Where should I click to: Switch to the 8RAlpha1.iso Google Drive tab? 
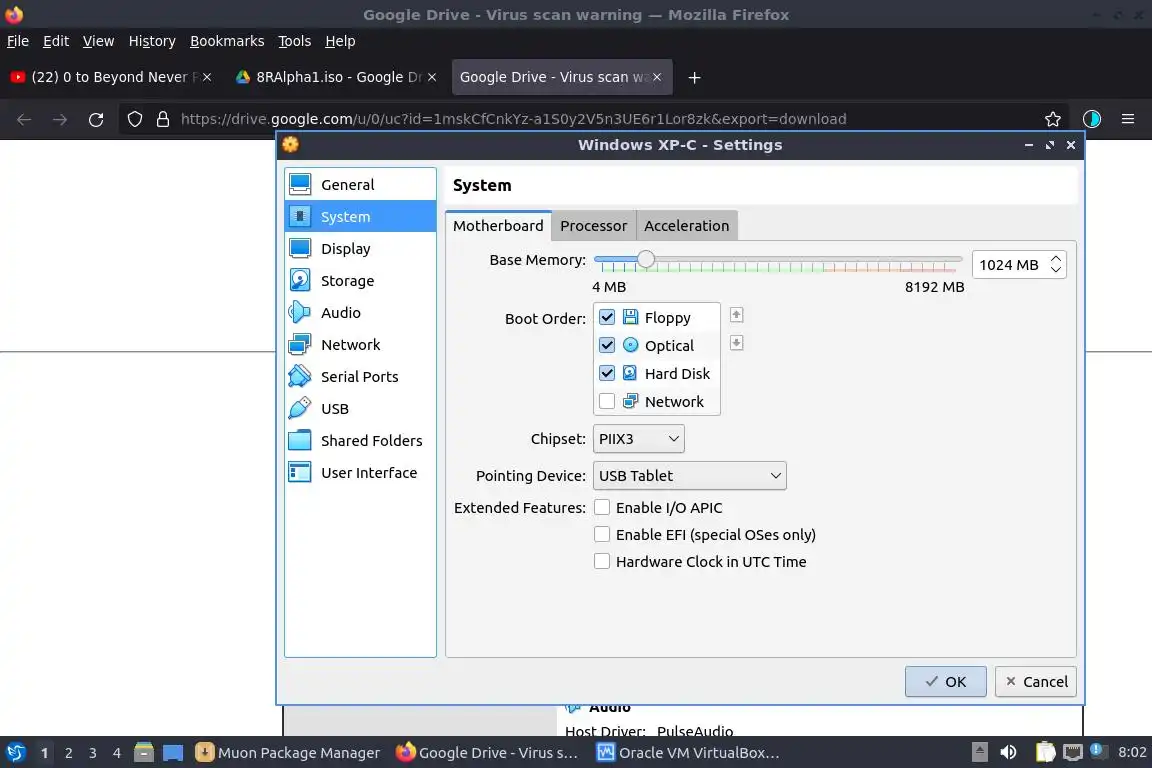click(336, 77)
